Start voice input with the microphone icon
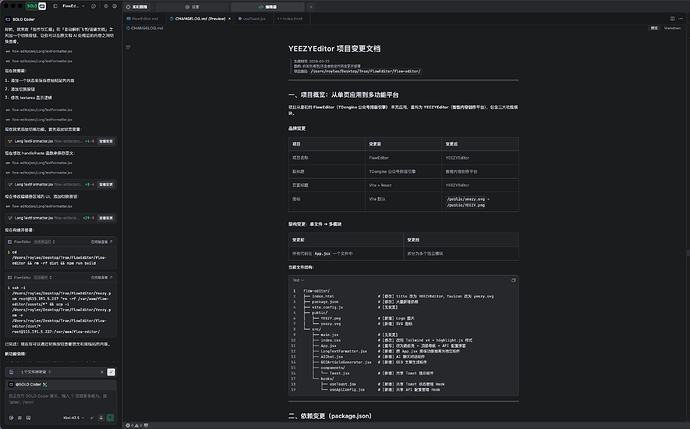690x429 pixels. 101,418
